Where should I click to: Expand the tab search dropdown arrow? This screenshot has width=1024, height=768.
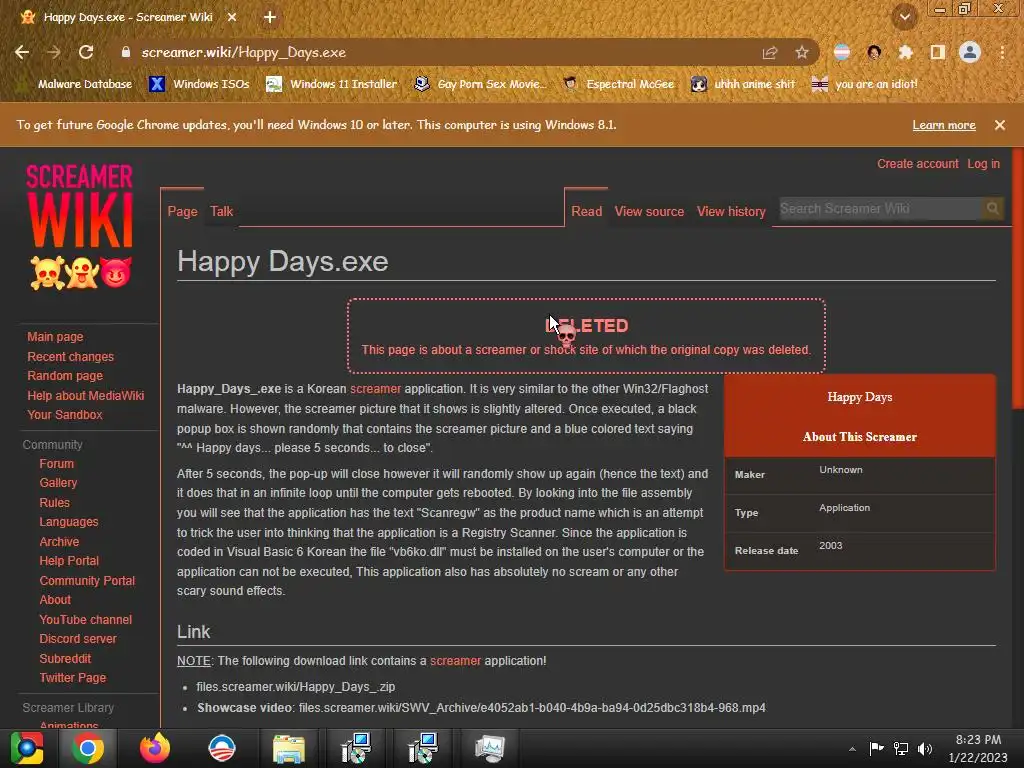(904, 18)
